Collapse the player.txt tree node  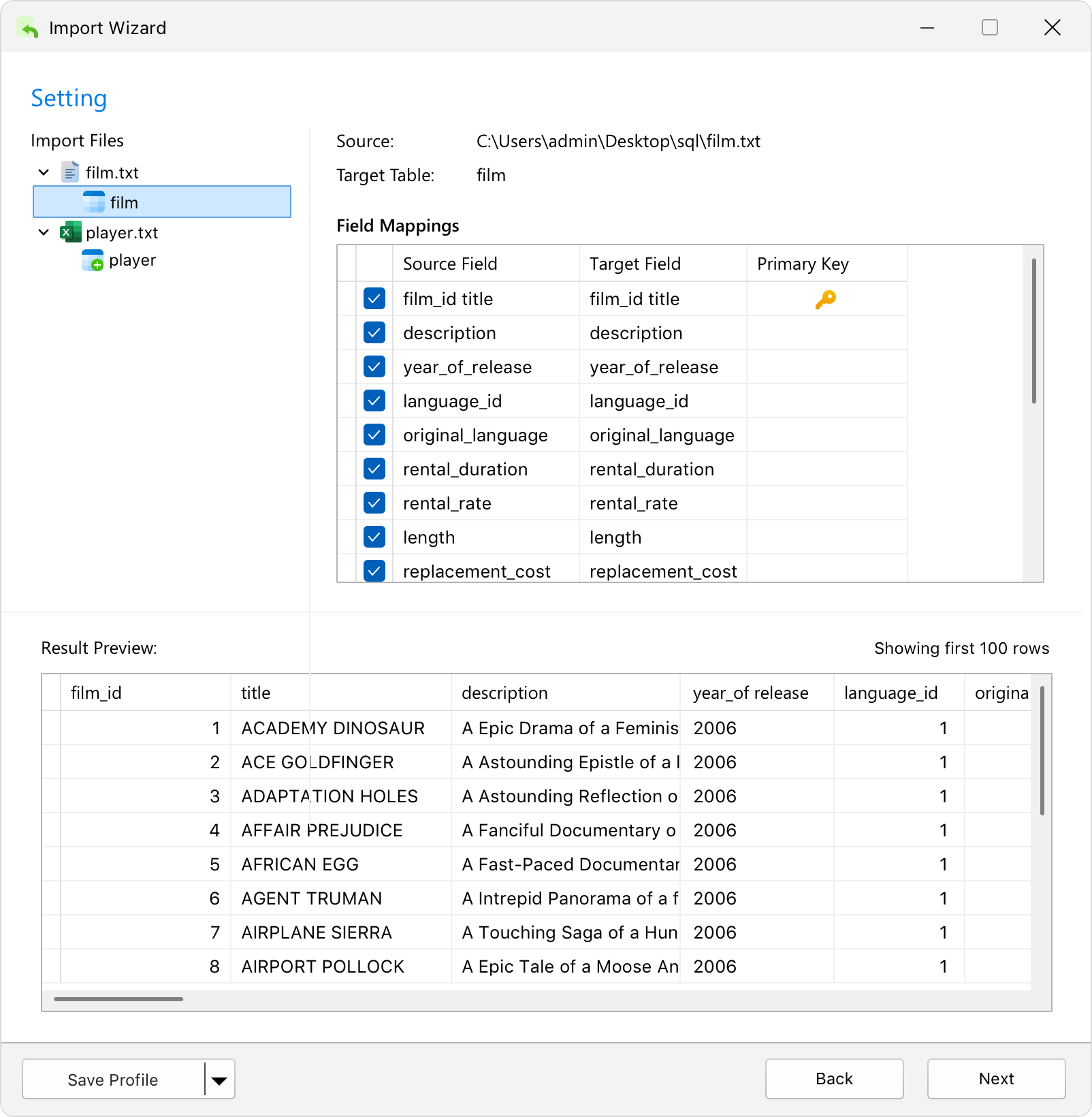coord(44,232)
